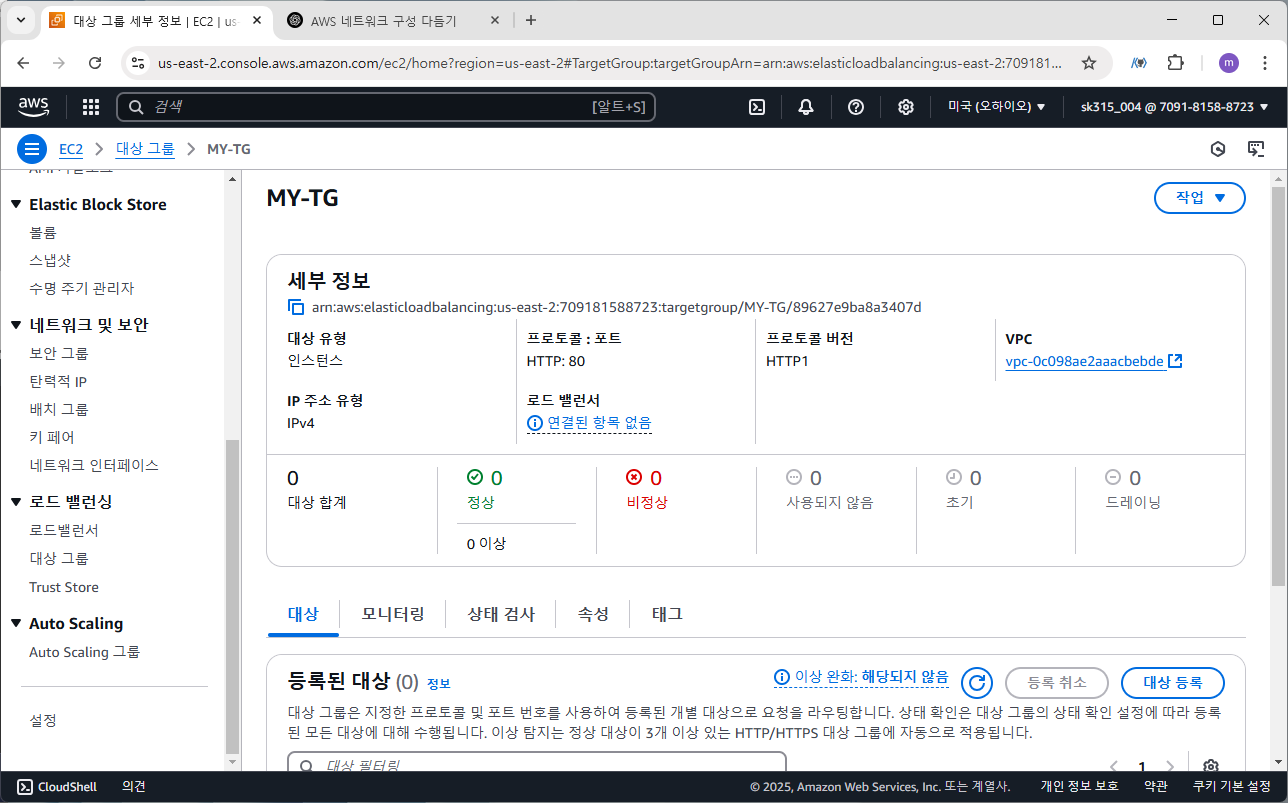This screenshot has height=803, width=1288.
Task: Bookmark this page with star icon
Action: click(x=1089, y=62)
